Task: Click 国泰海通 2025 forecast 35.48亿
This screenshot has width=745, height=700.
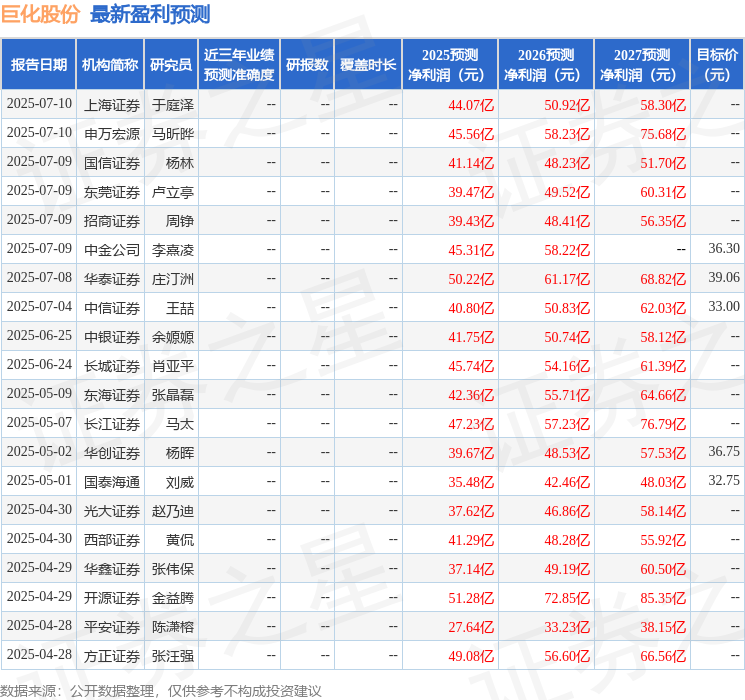Action: click(471, 481)
